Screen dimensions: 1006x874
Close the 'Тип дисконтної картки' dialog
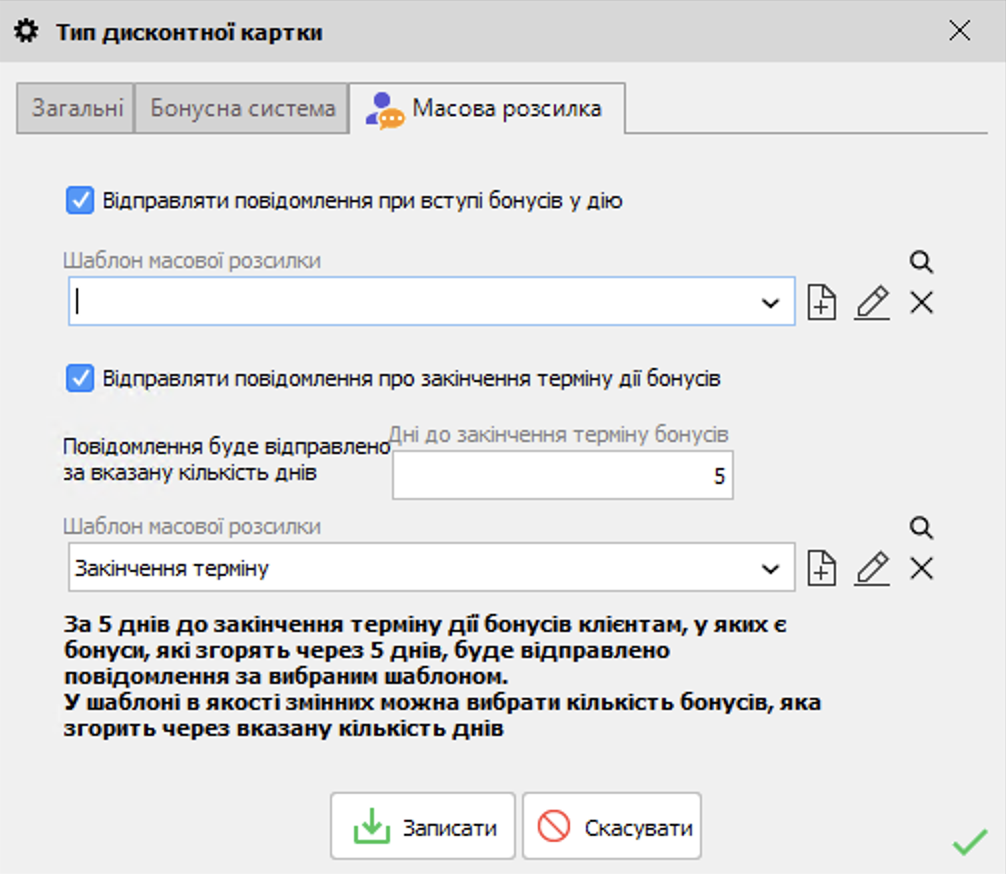[x=959, y=31]
